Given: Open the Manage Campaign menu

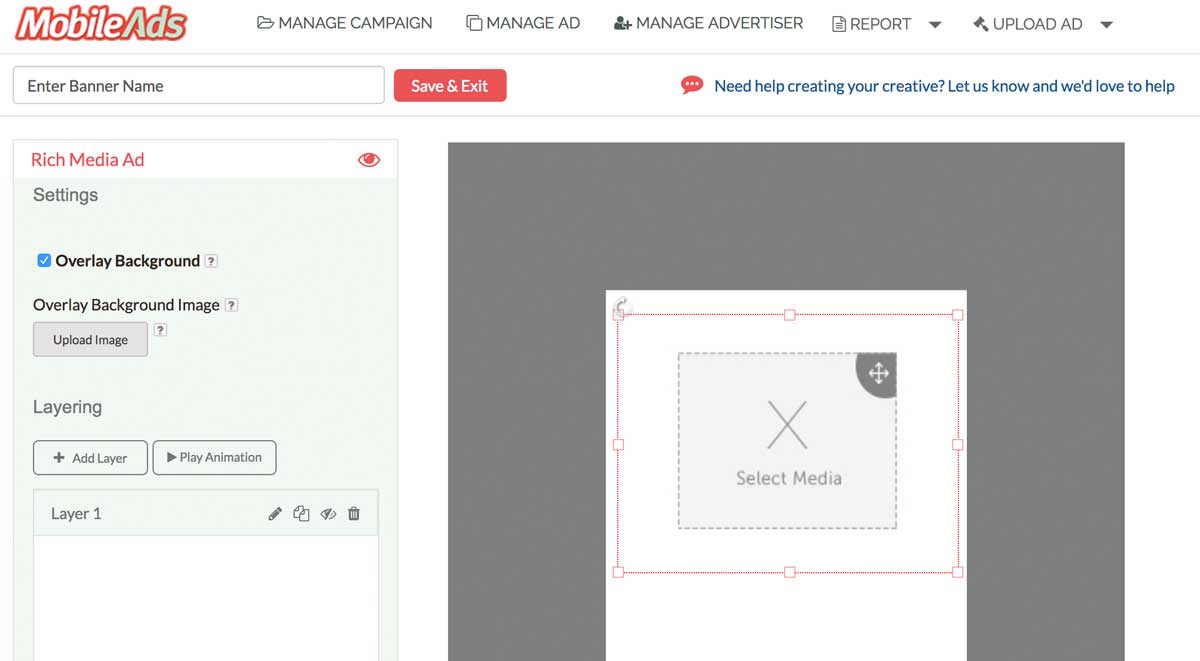Looking at the screenshot, I should pos(345,23).
